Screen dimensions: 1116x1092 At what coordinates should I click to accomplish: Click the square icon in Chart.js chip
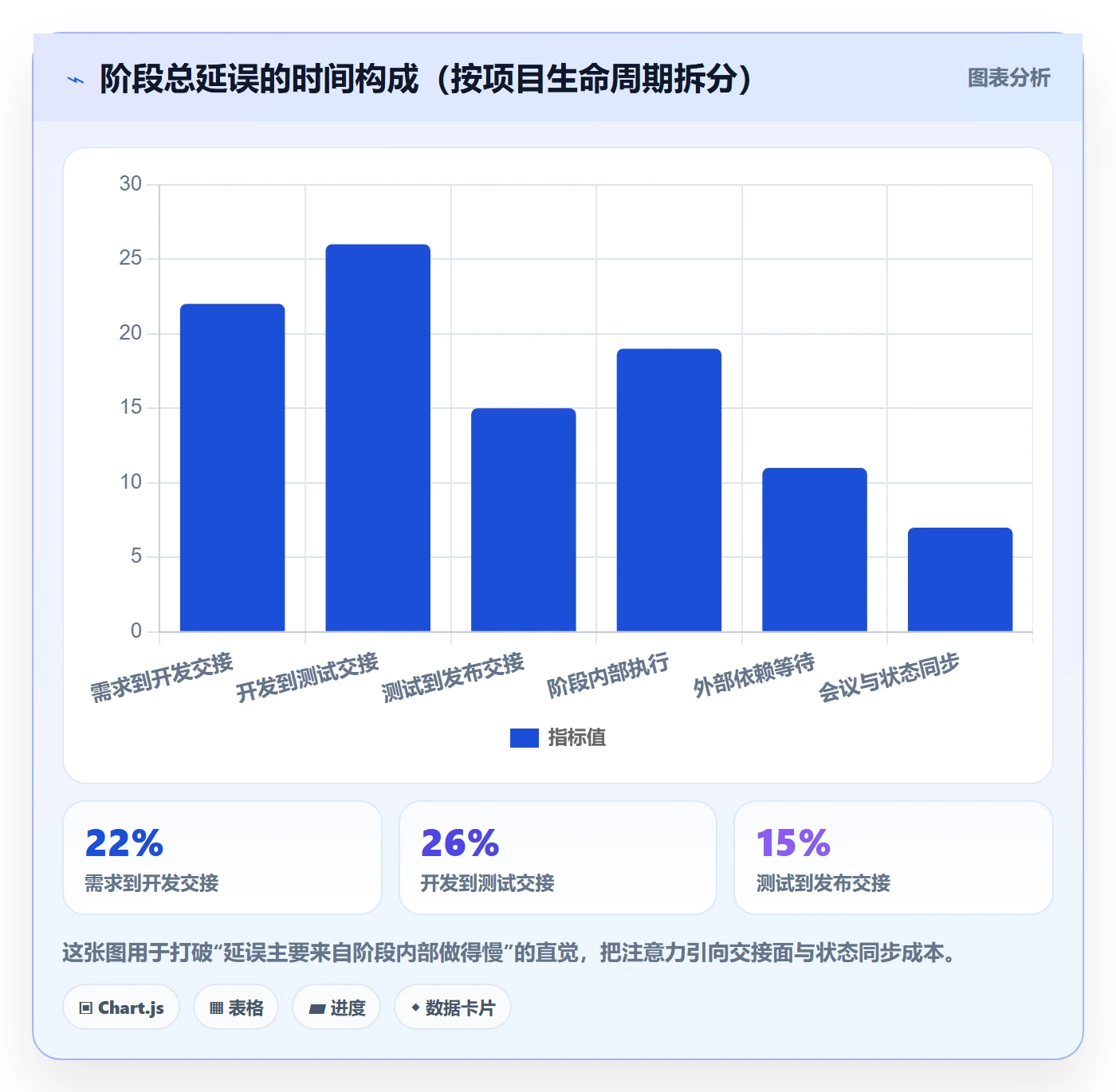pyautogui.click(x=86, y=1008)
